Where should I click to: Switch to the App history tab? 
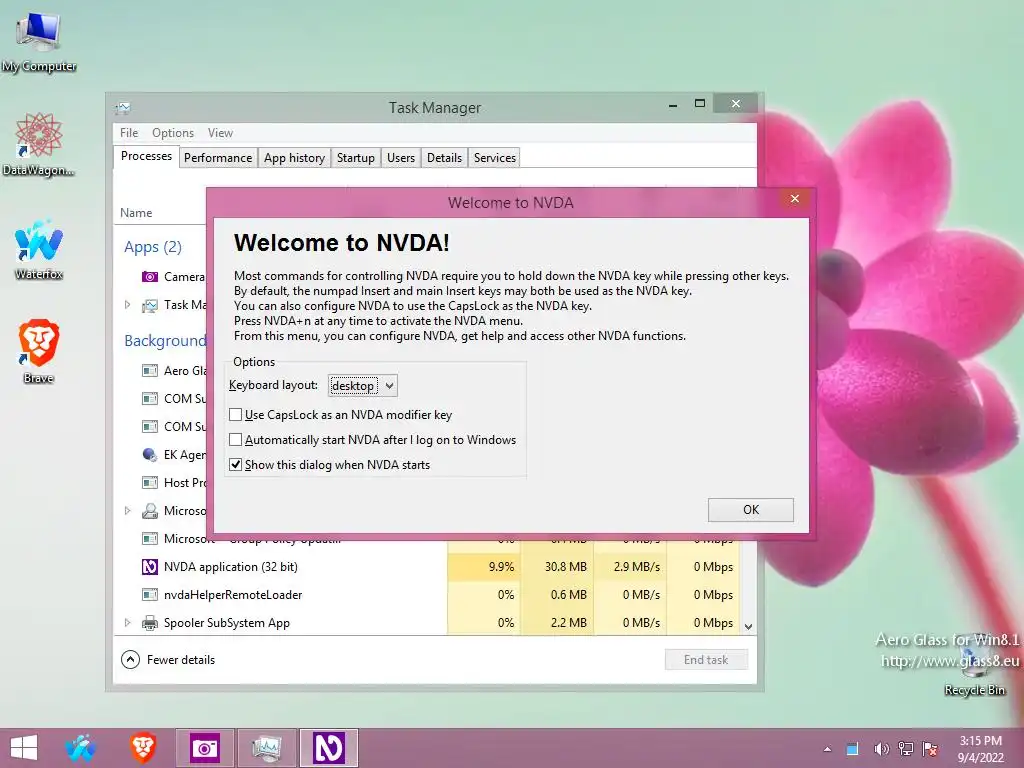[x=294, y=157]
